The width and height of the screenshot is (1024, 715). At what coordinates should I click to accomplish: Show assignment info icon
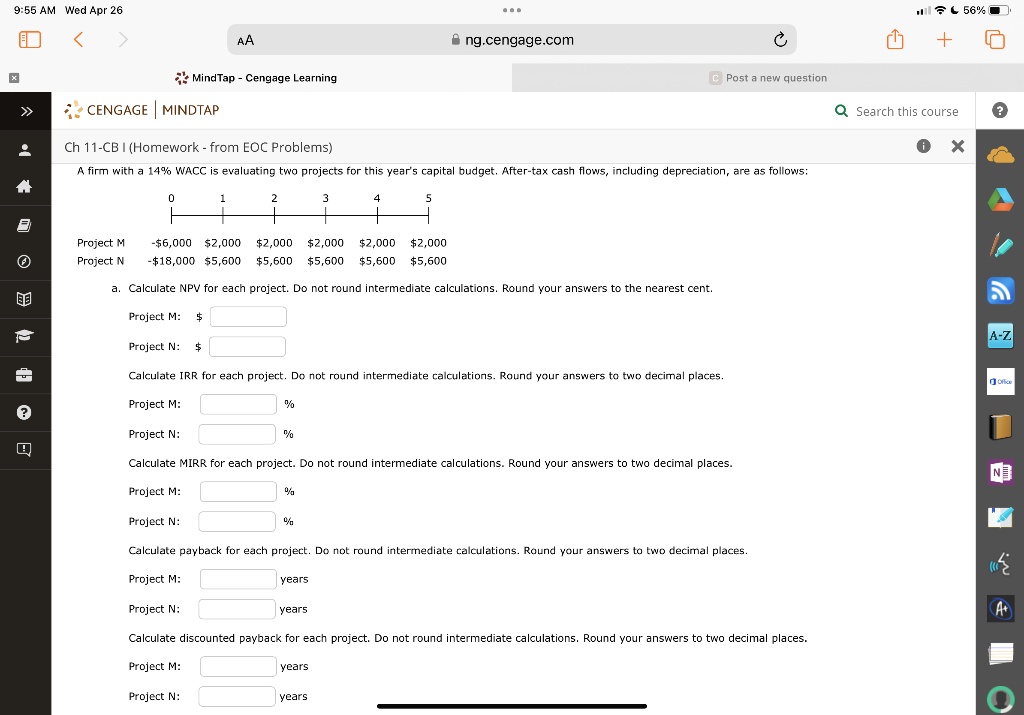[923, 146]
